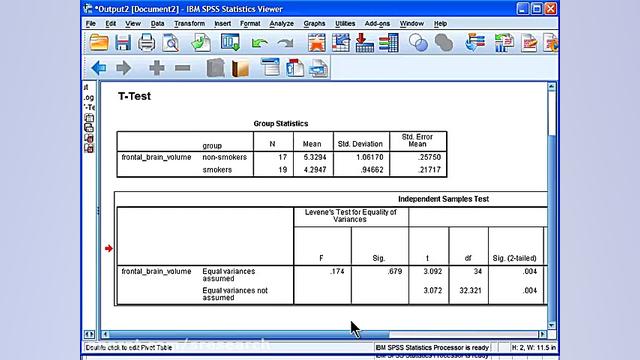Click t value 3.092
640x360 pixels.
pos(432,271)
